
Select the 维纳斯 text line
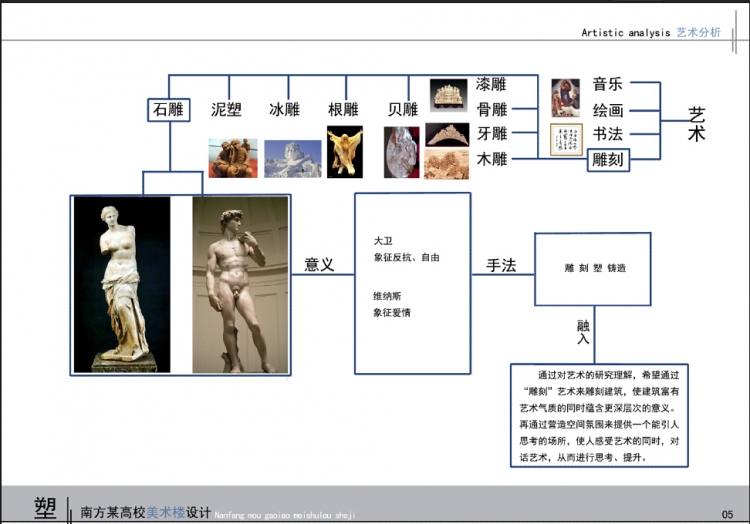pos(387,296)
